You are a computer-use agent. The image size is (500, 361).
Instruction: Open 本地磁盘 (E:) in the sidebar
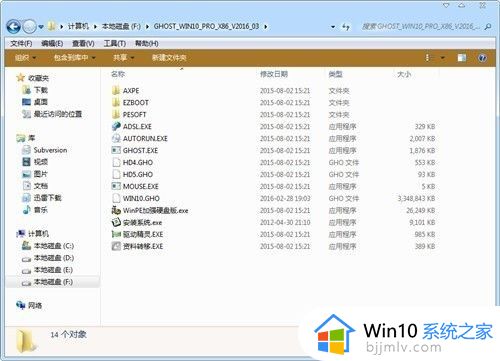(53, 270)
